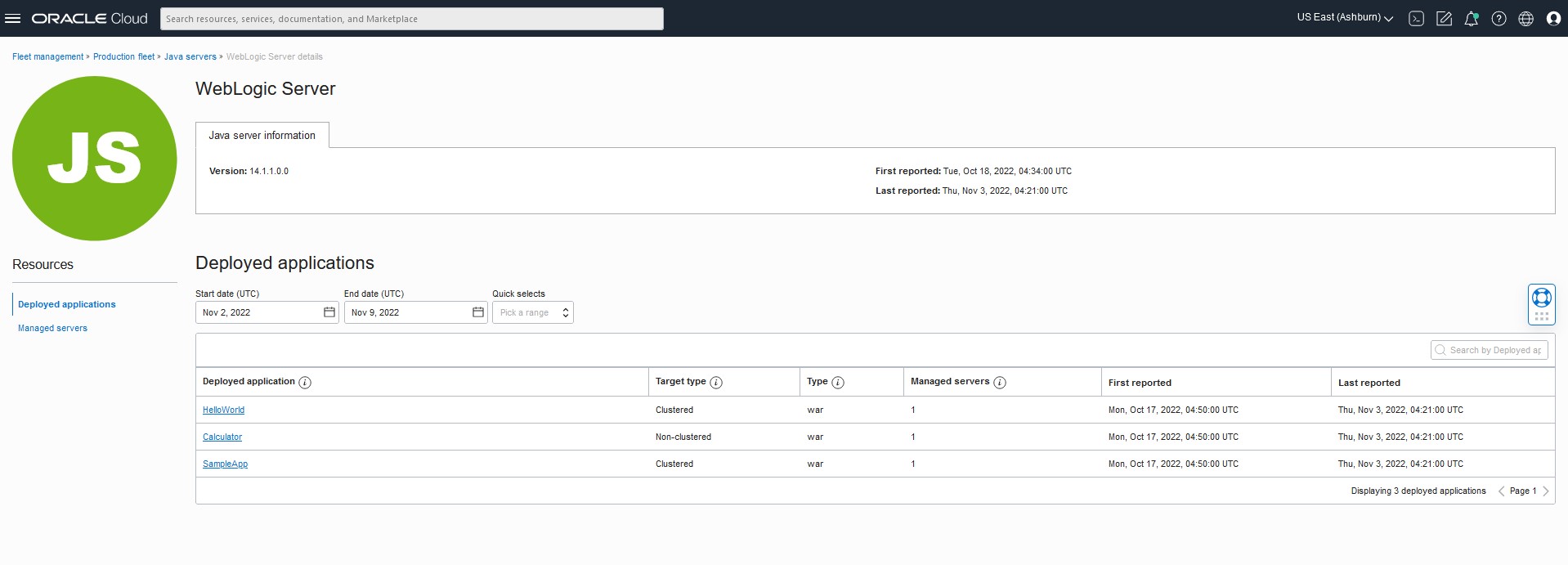Open the hamburger navigation menu
The height and width of the screenshot is (565, 1568).
pyautogui.click(x=13, y=18)
